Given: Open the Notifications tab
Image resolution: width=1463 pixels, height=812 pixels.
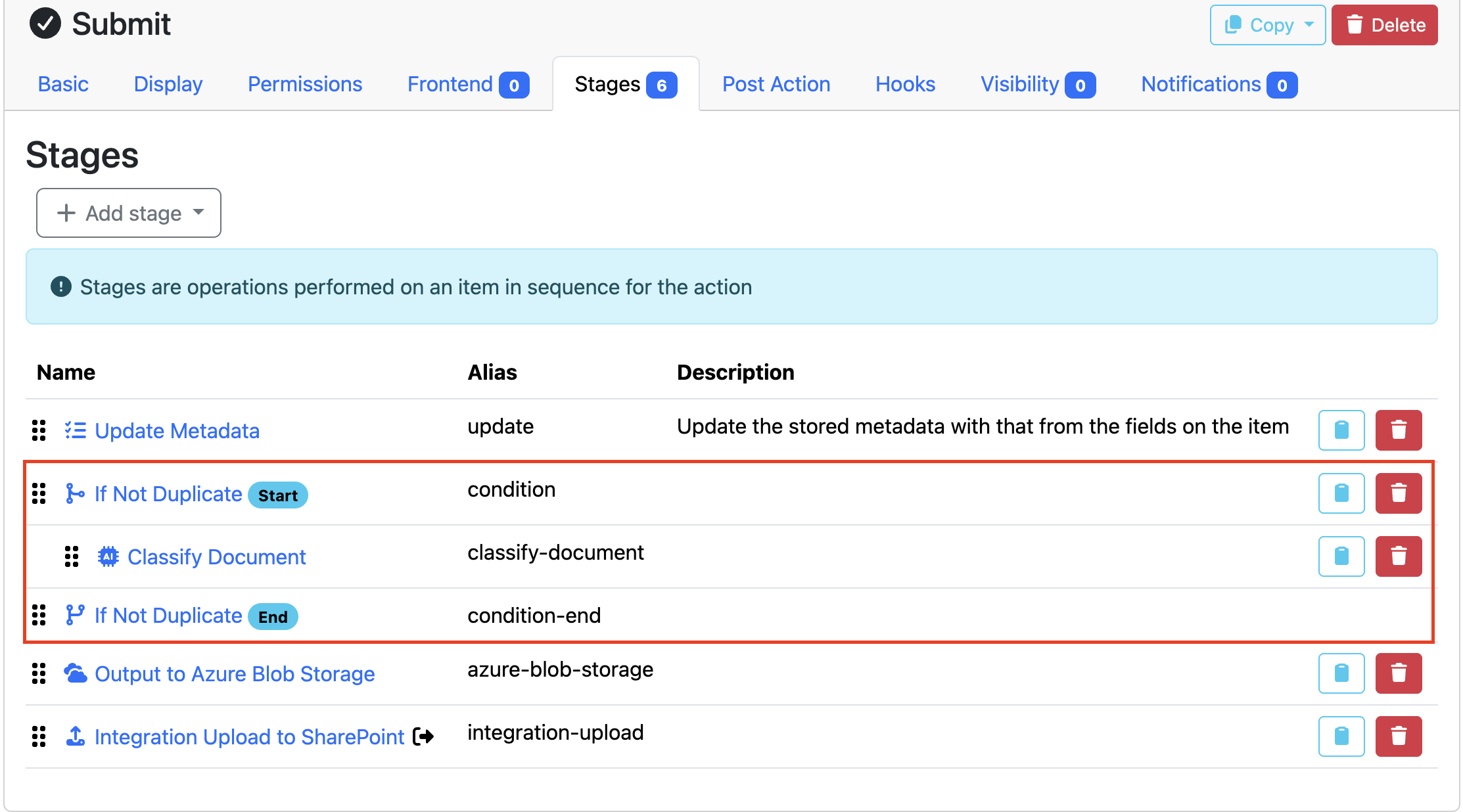Looking at the screenshot, I should (x=1219, y=84).
